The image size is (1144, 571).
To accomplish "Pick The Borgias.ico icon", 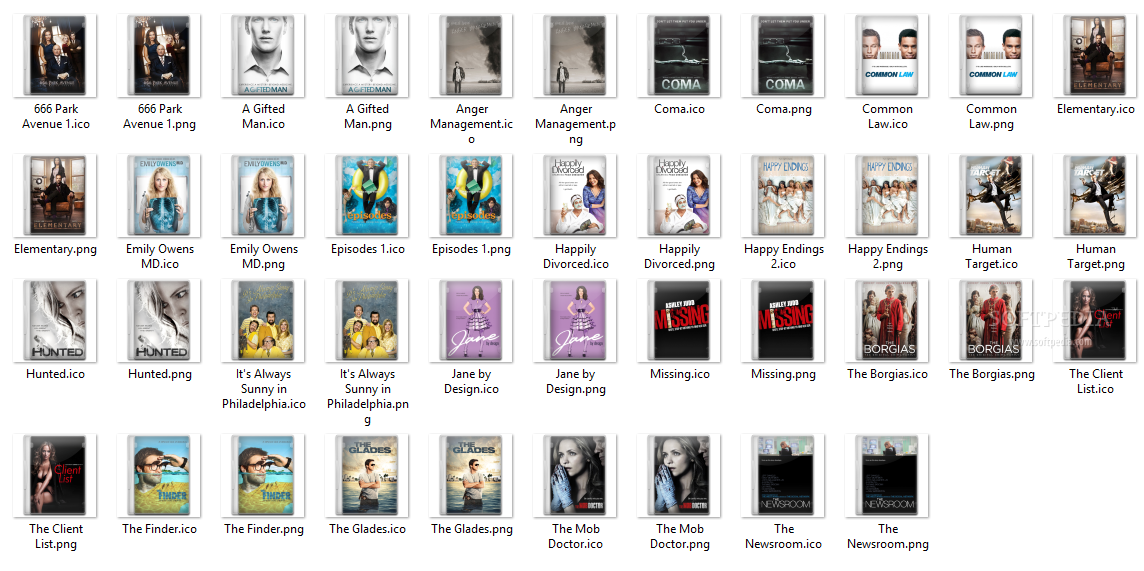I will point(887,321).
